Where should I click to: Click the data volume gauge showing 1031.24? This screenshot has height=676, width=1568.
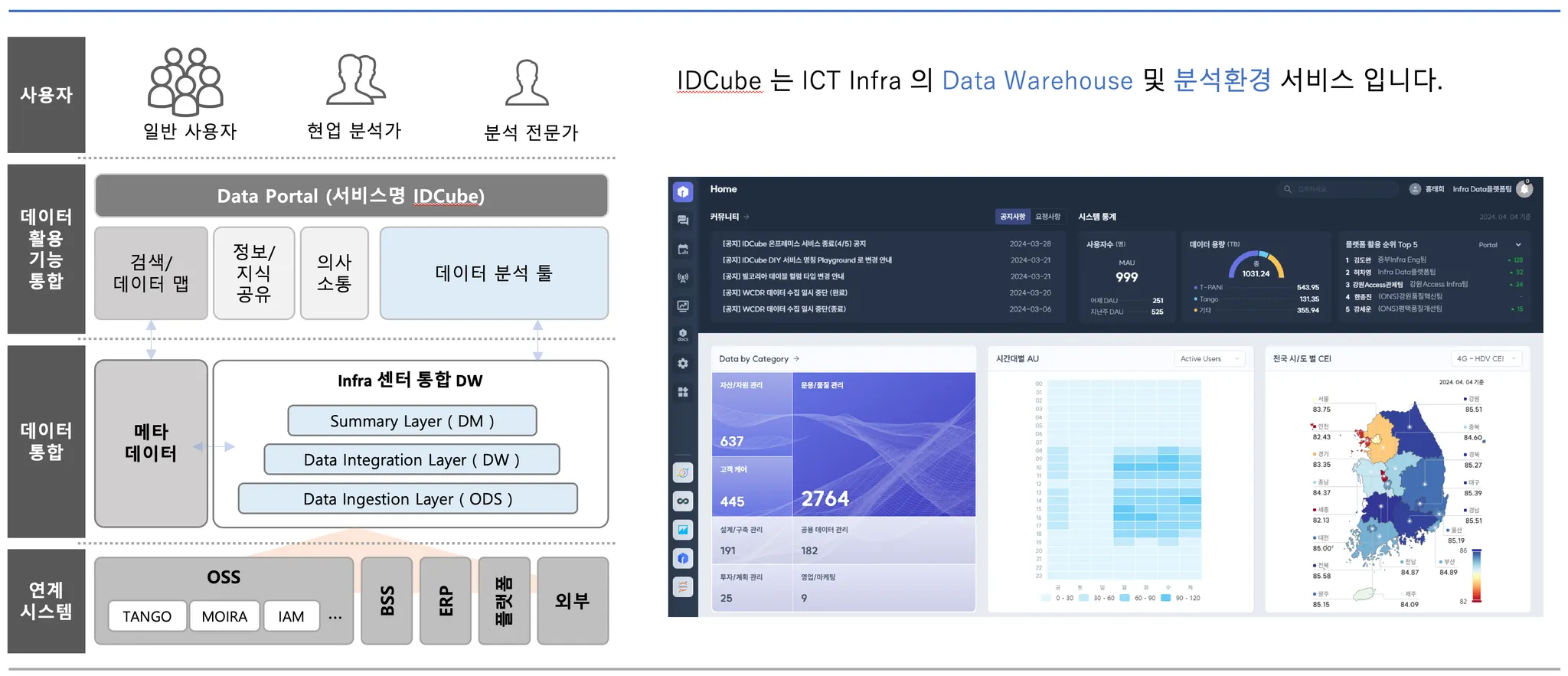(1256, 265)
